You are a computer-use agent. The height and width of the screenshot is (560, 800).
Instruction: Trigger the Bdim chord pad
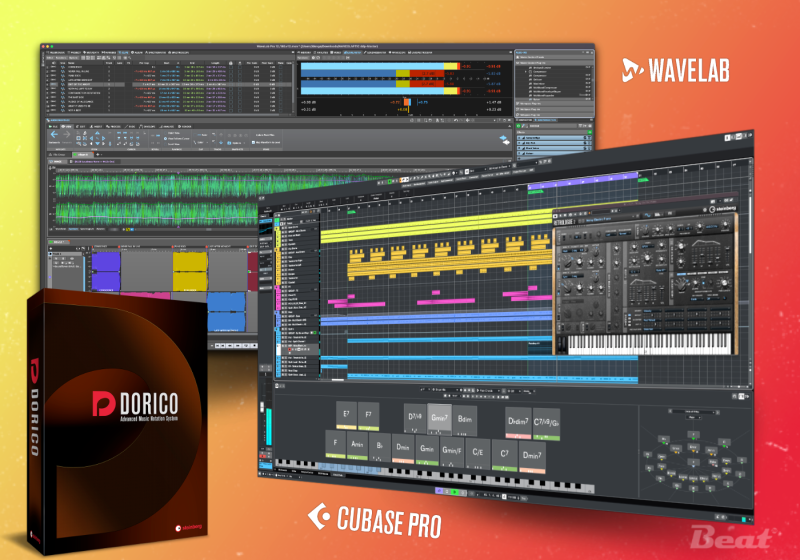tap(464, 420)
